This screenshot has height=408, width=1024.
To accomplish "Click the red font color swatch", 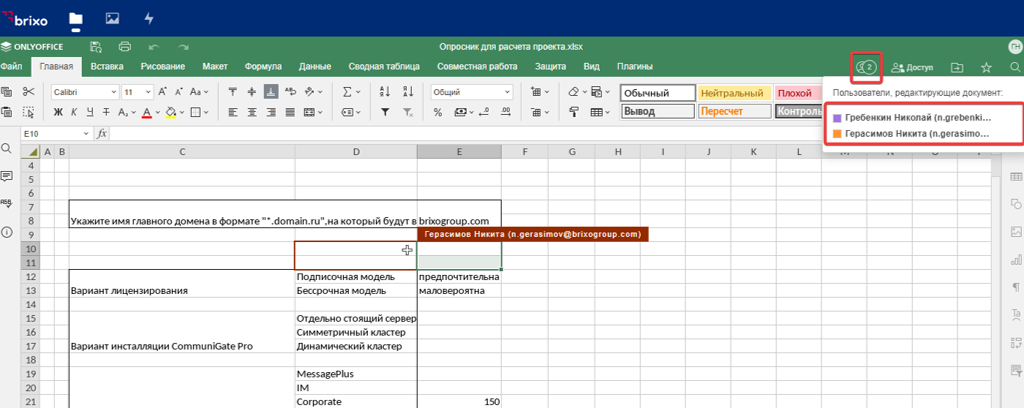I will (147, 112).
